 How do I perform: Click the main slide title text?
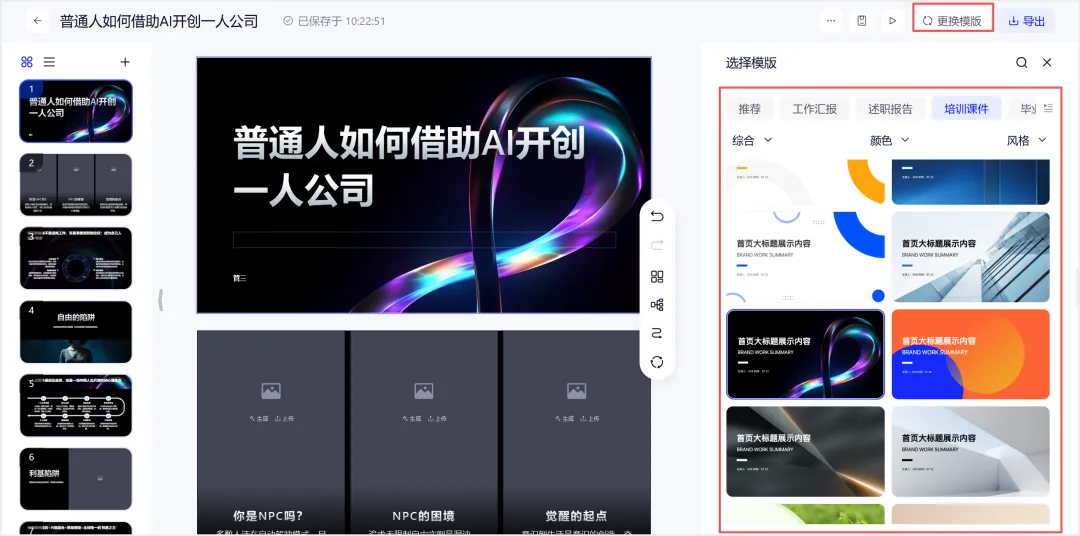coord(409,166)
